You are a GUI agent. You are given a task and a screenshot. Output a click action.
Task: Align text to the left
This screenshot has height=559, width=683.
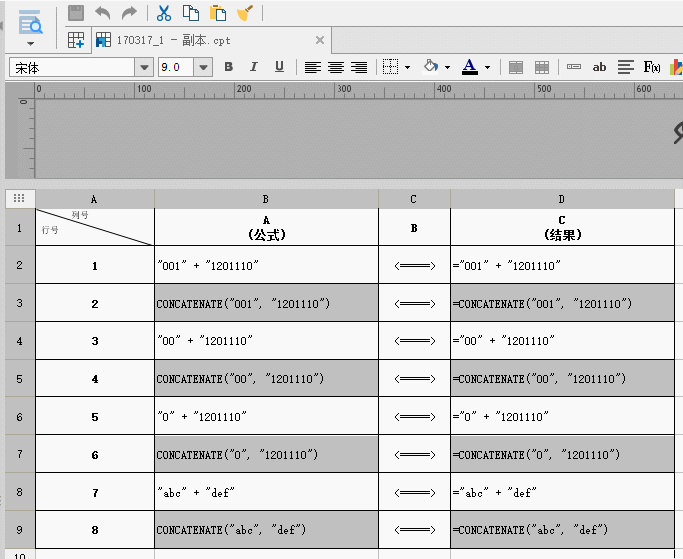click(312, 67)
